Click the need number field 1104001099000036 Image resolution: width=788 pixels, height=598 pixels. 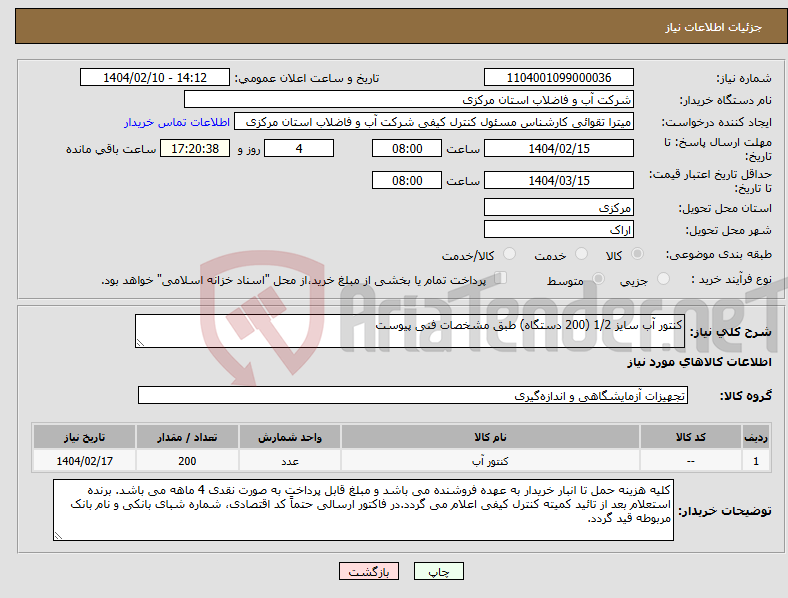(x=559, y=77)
